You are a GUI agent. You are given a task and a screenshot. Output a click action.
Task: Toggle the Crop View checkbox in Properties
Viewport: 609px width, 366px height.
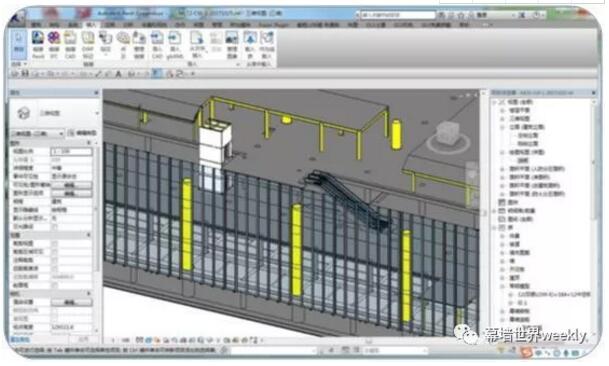[55, 244]
